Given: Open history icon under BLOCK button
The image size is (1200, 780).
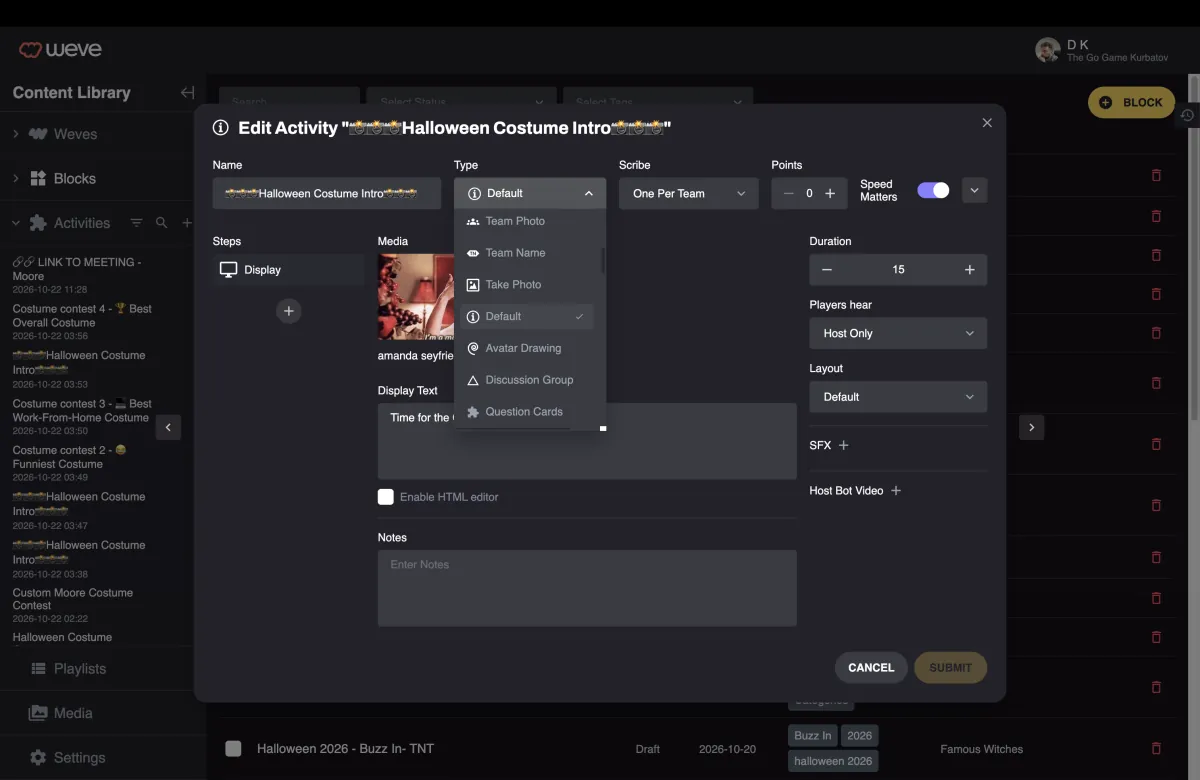Looking at the screenshot, I should pos(1187,115).
